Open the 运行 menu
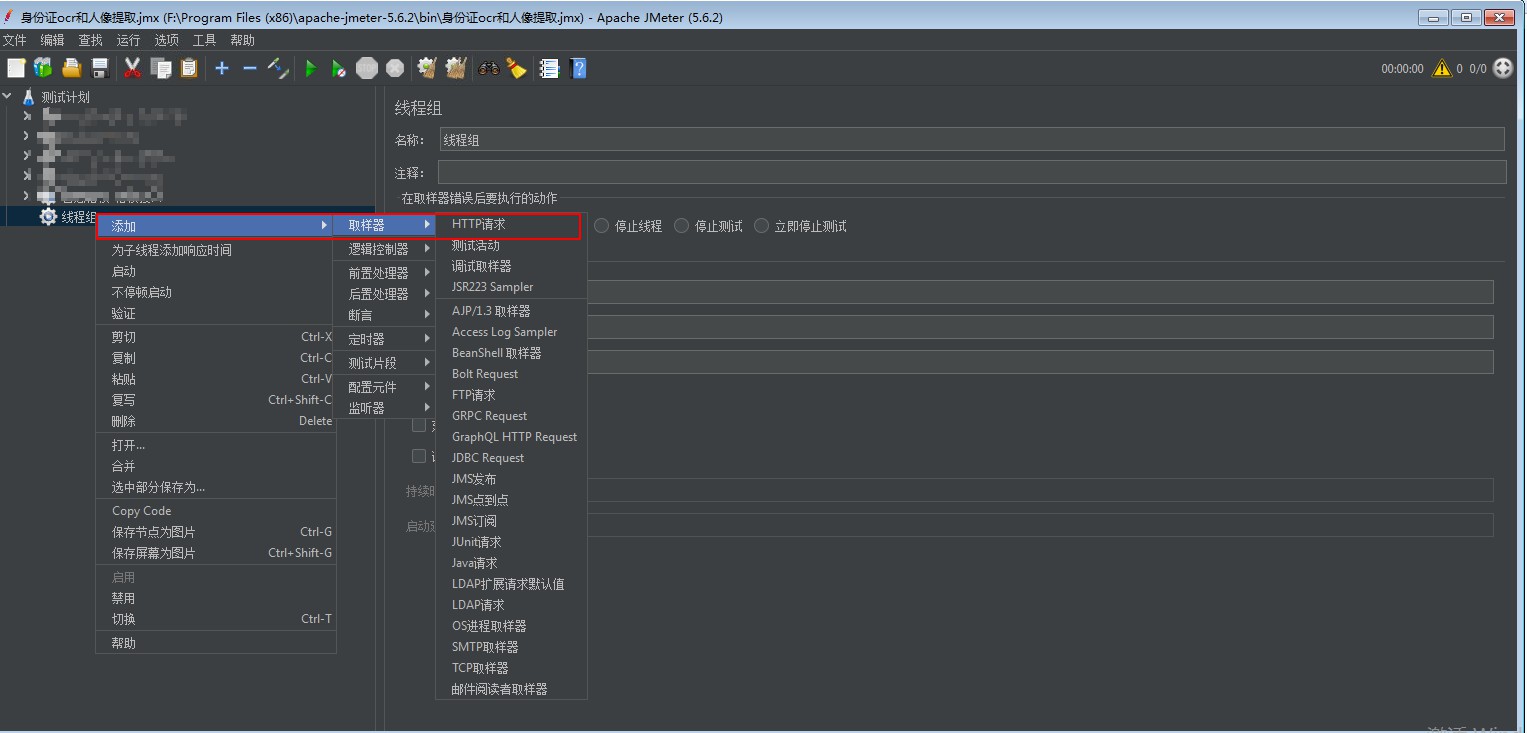 [x=128, y=40]
